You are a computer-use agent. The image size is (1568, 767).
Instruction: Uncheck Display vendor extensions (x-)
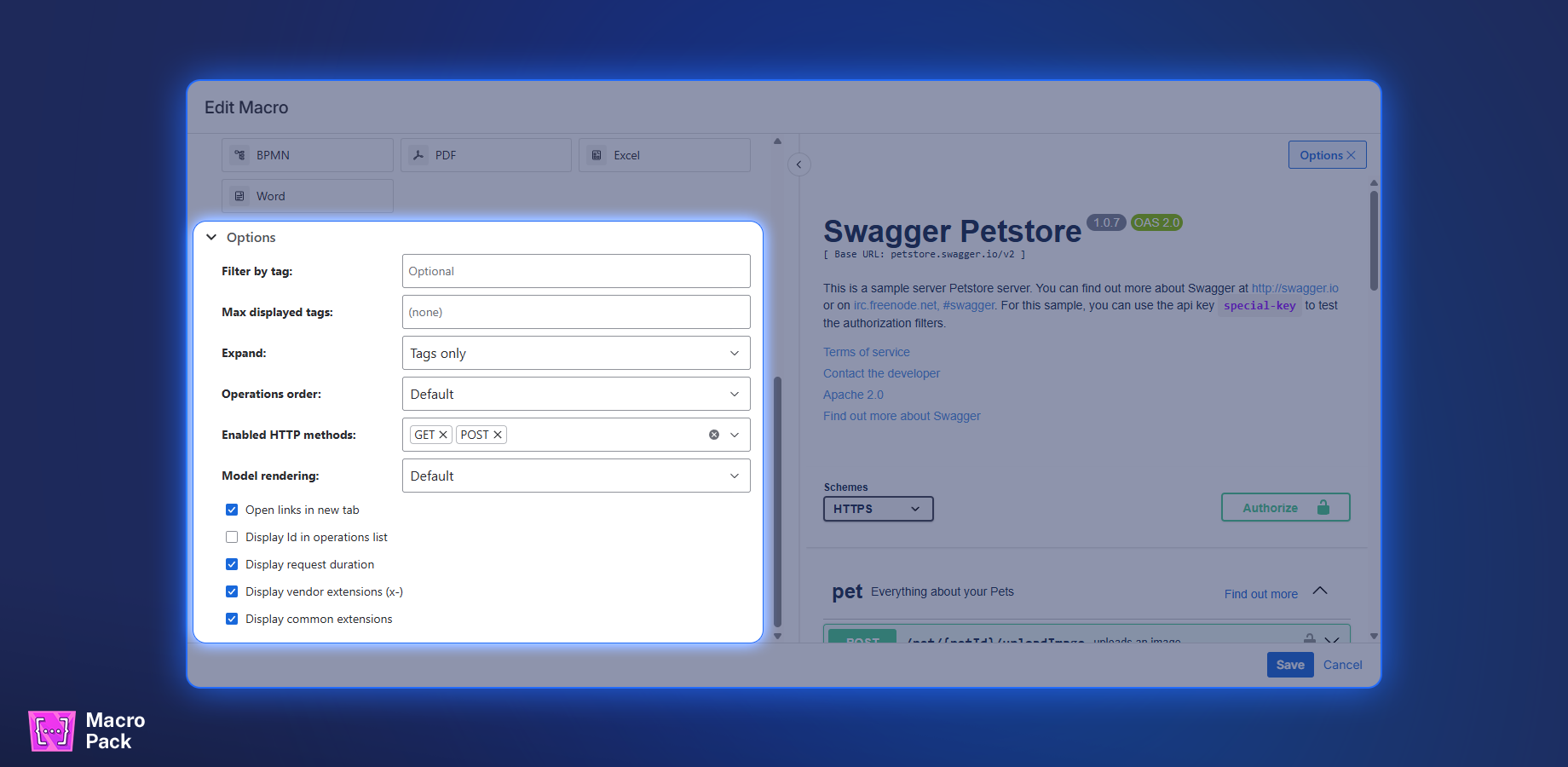coord(232,591)
